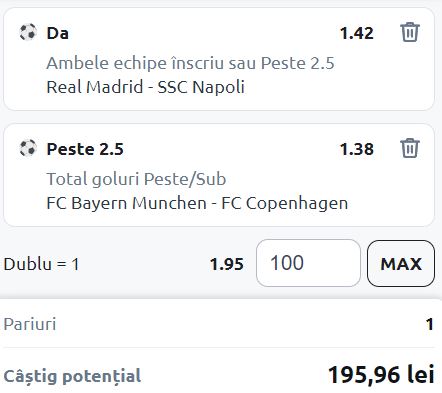
Task: Remove the Bayern Munchen - Copenhagen bet with trash icon
Action: [x=410, y=148]
